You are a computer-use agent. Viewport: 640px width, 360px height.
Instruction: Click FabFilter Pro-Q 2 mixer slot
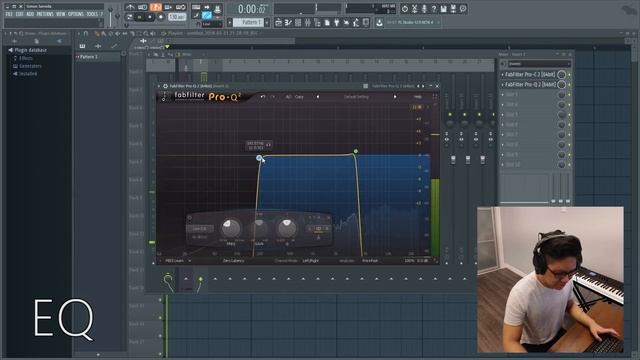coord(530,84)
